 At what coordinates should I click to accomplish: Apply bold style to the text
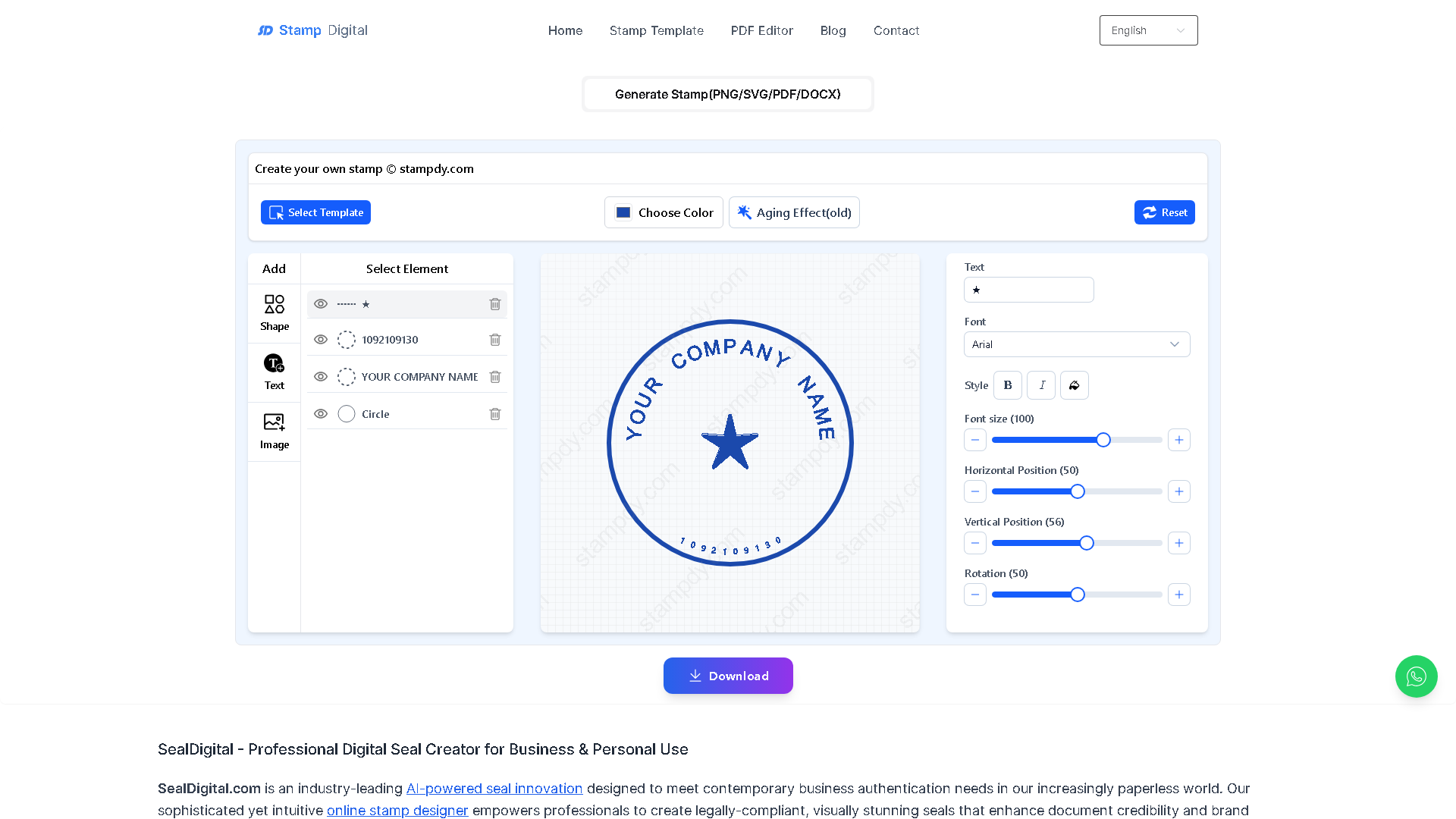pyautogui.click(x=1007, y=385)
